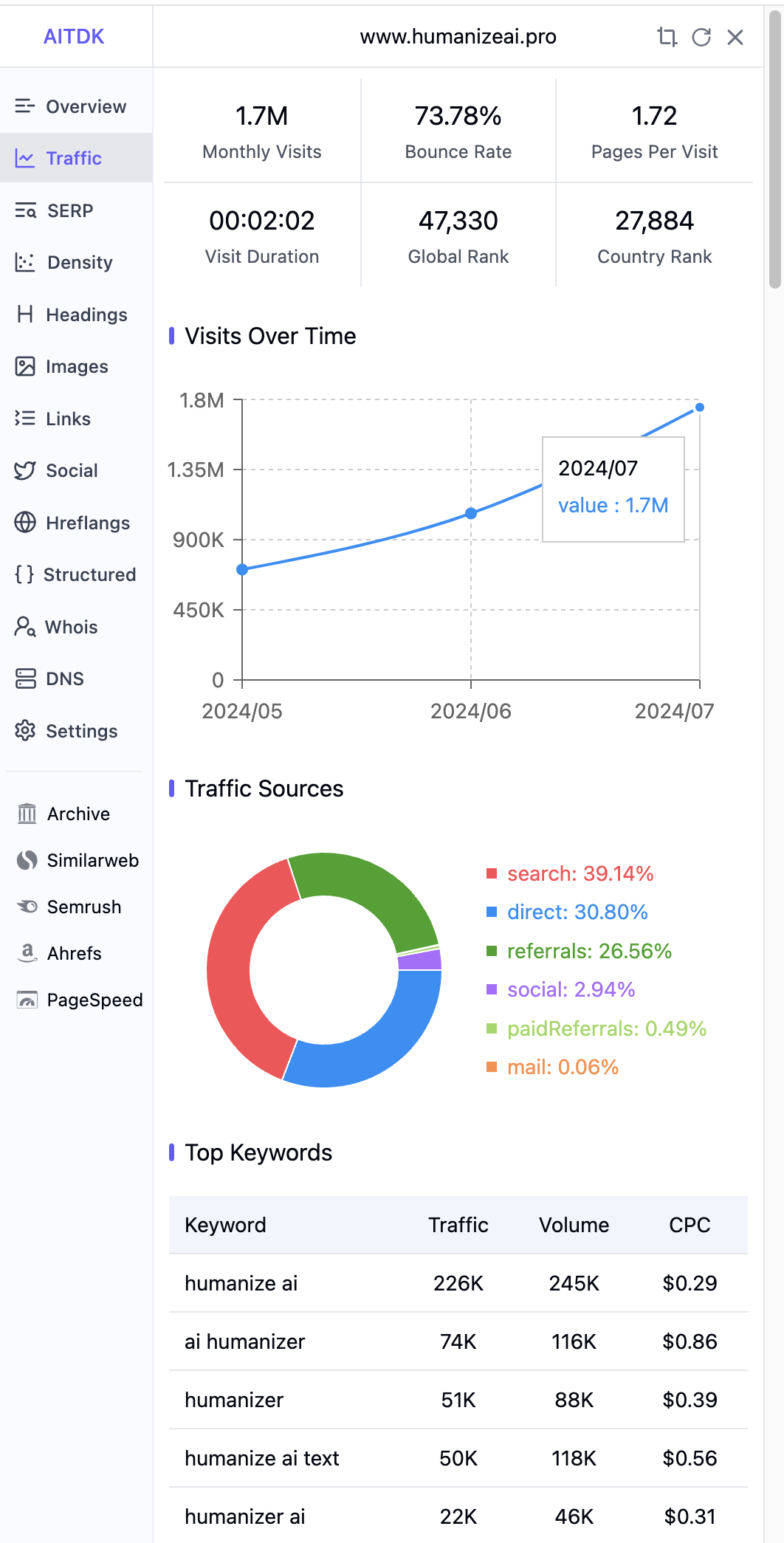The width and height of the screenshot is (784, 1543).
Task: Click the Overview sidebar icon
Action: click(25, 106)
